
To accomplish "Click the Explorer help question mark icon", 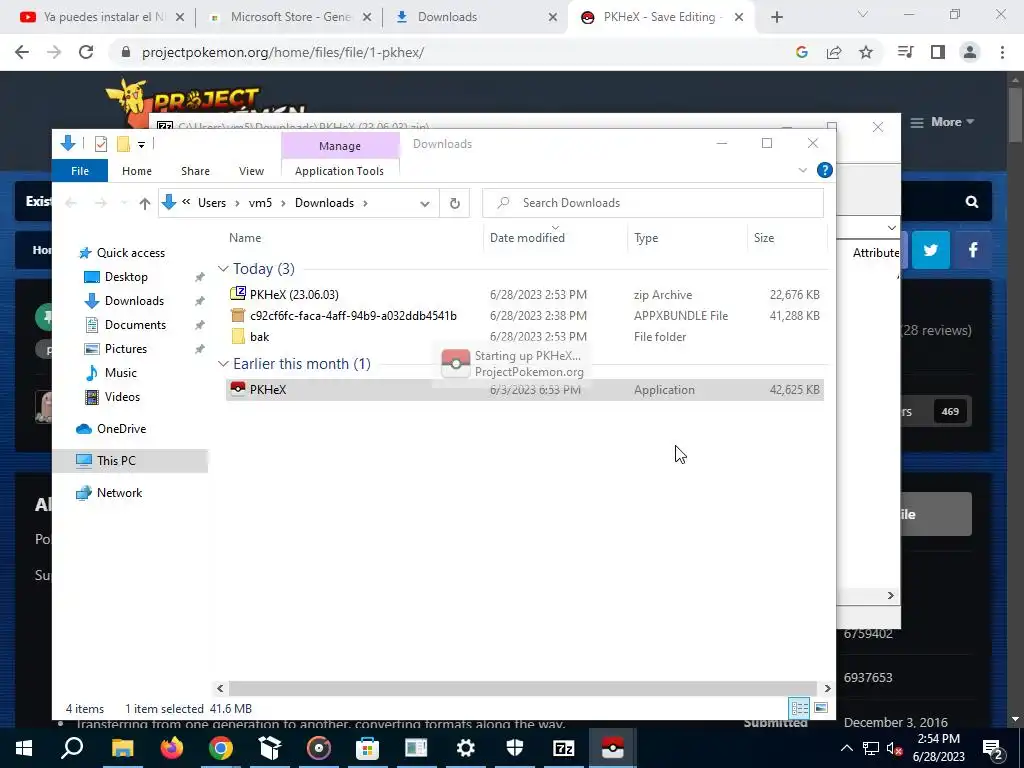I will coord(825,170).
